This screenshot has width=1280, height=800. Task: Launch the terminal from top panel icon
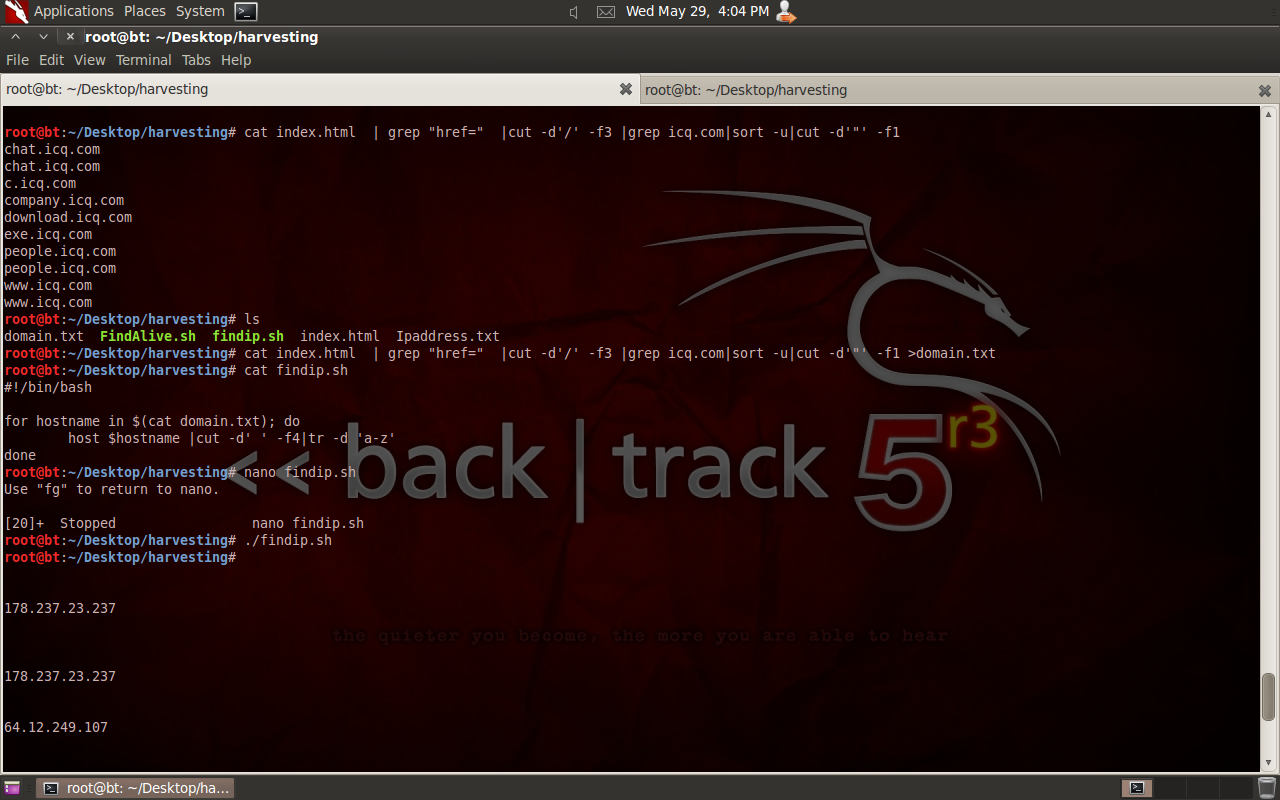(x=246, y=12)
